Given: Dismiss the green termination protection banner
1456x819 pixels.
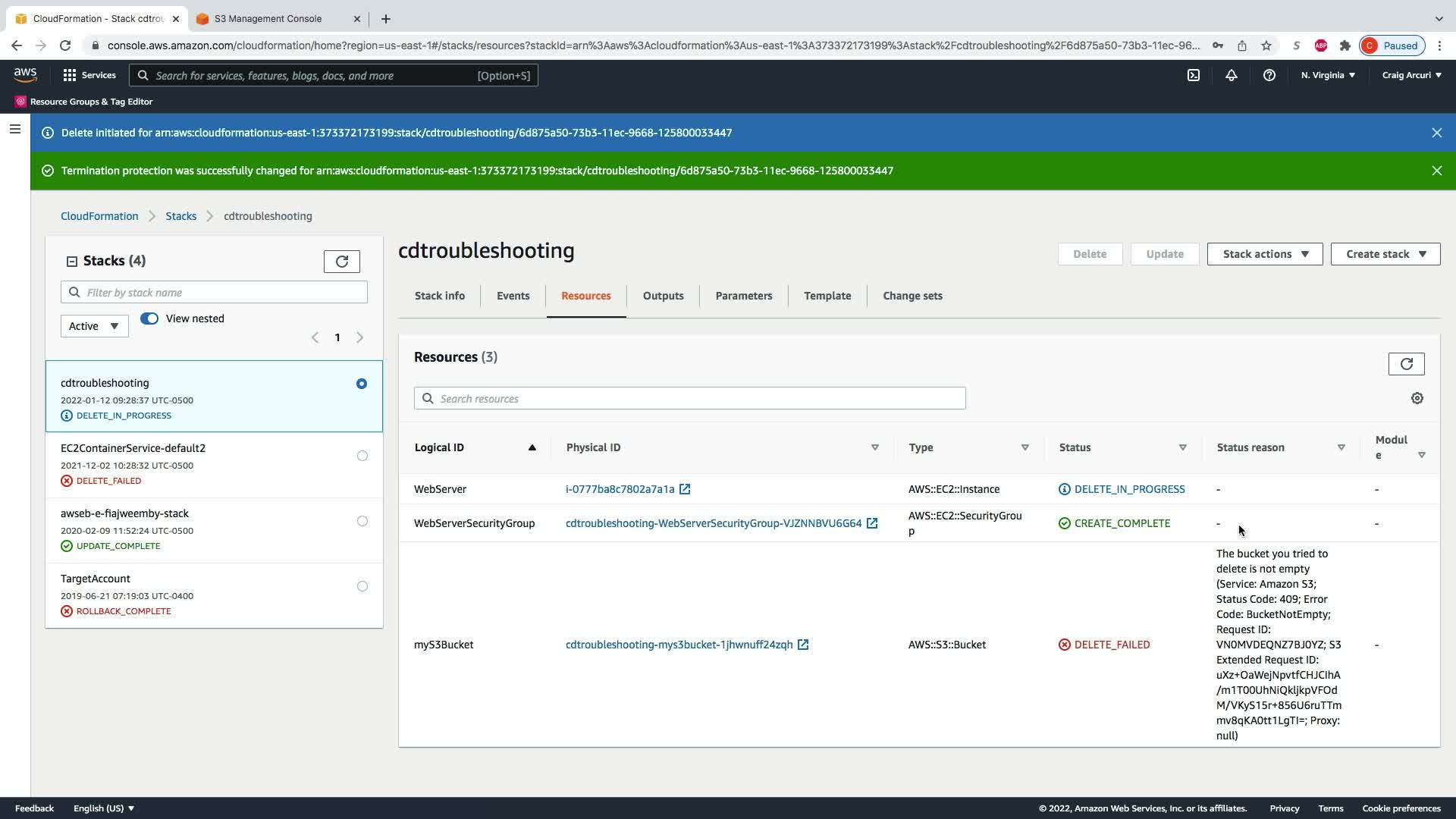Looking at the screenshot, I should [x=1436, y=171].
